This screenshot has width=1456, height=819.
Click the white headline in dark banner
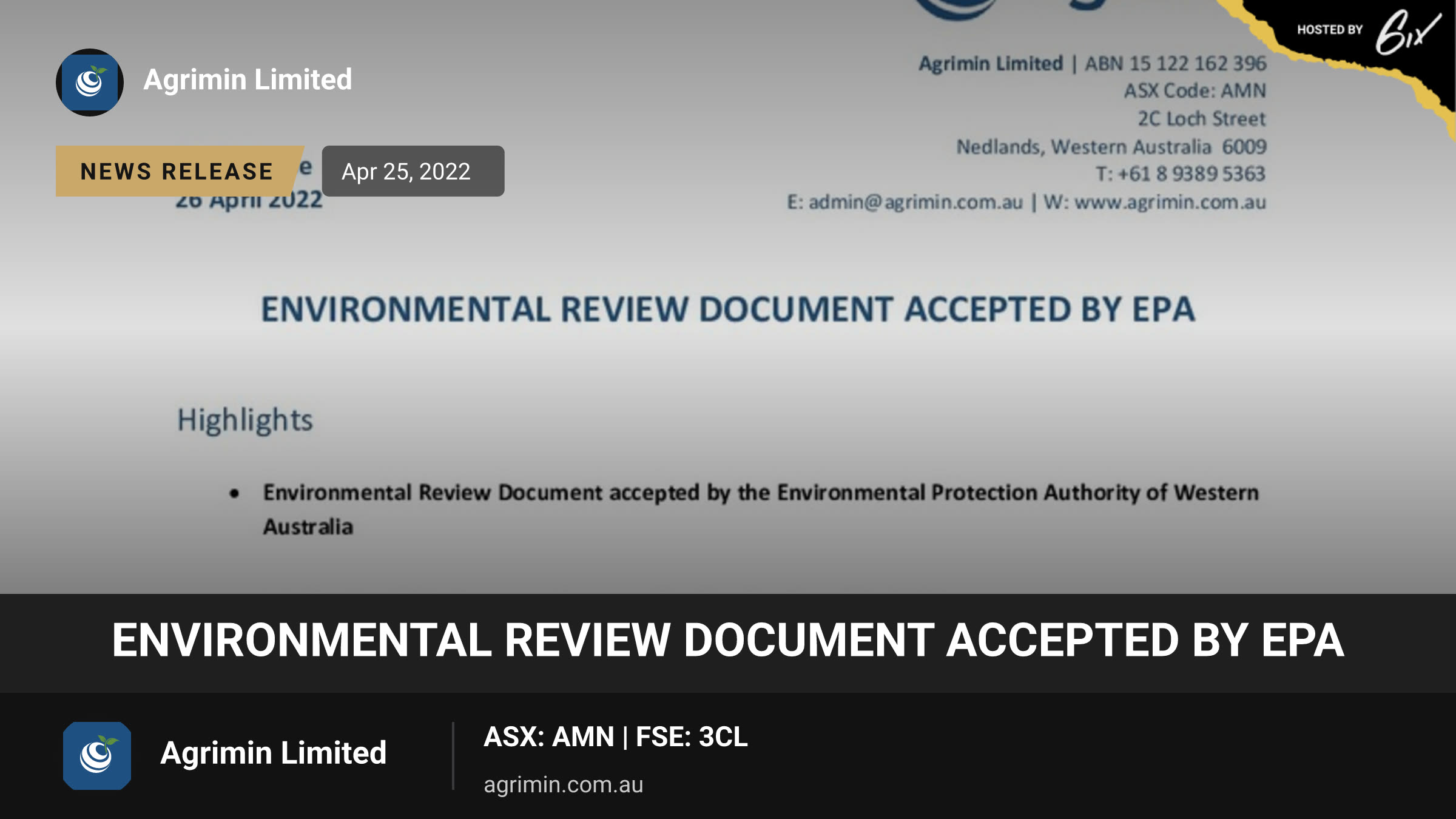click(x=728, y=641)
